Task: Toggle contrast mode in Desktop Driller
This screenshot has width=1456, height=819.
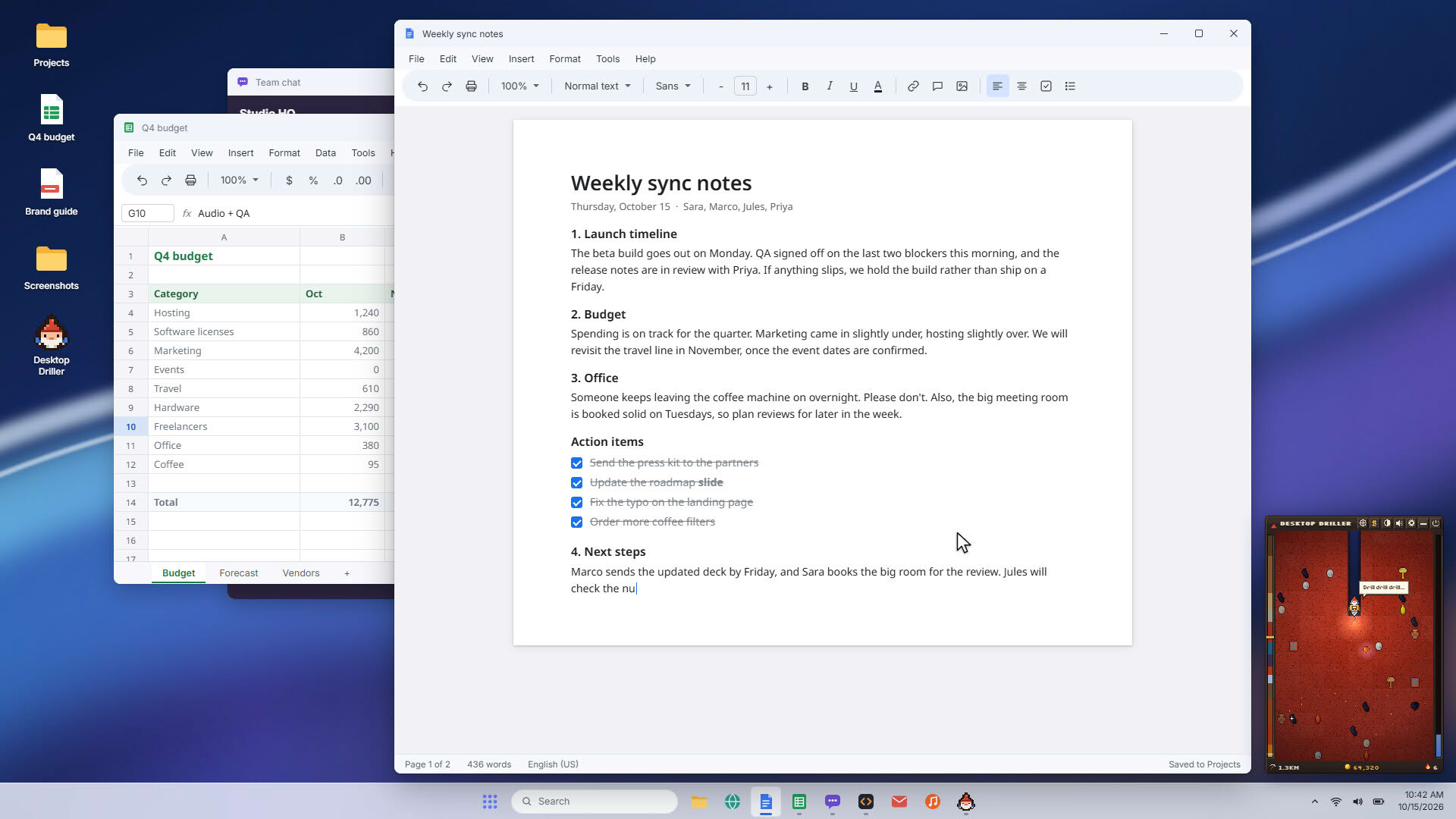Action: point(1386,523)
